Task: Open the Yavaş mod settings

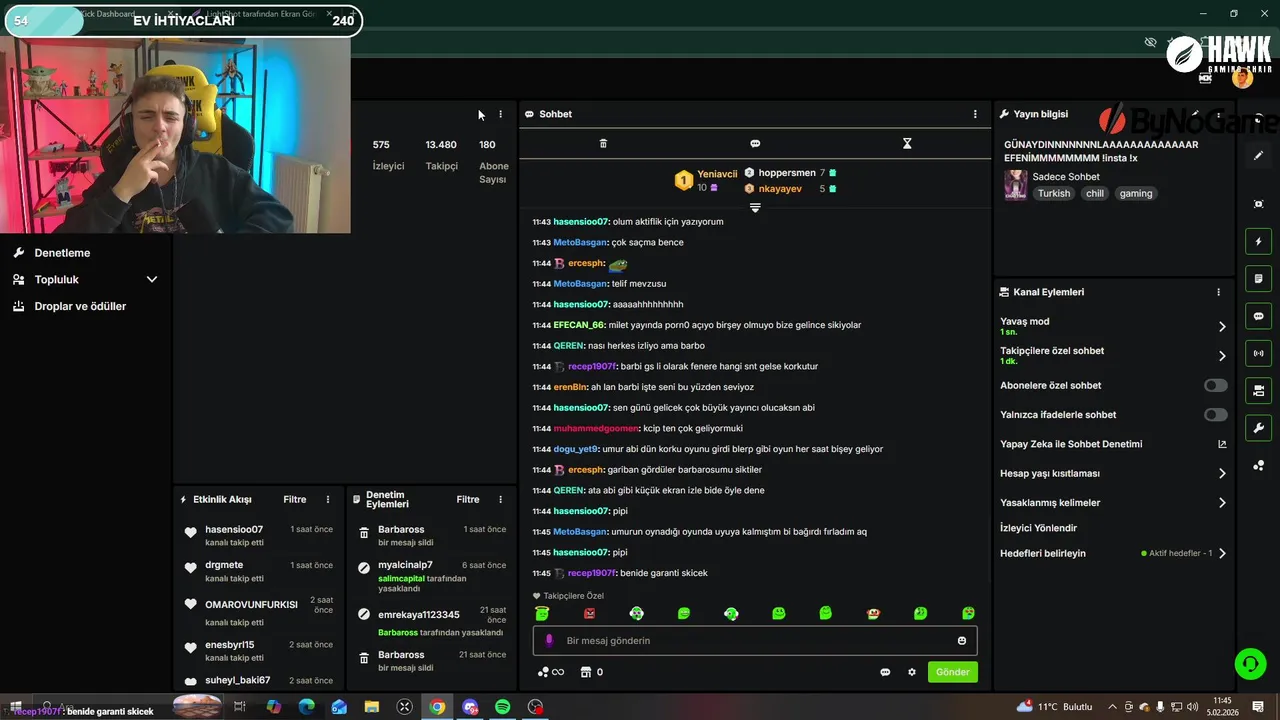Action: pos(1113,326)
